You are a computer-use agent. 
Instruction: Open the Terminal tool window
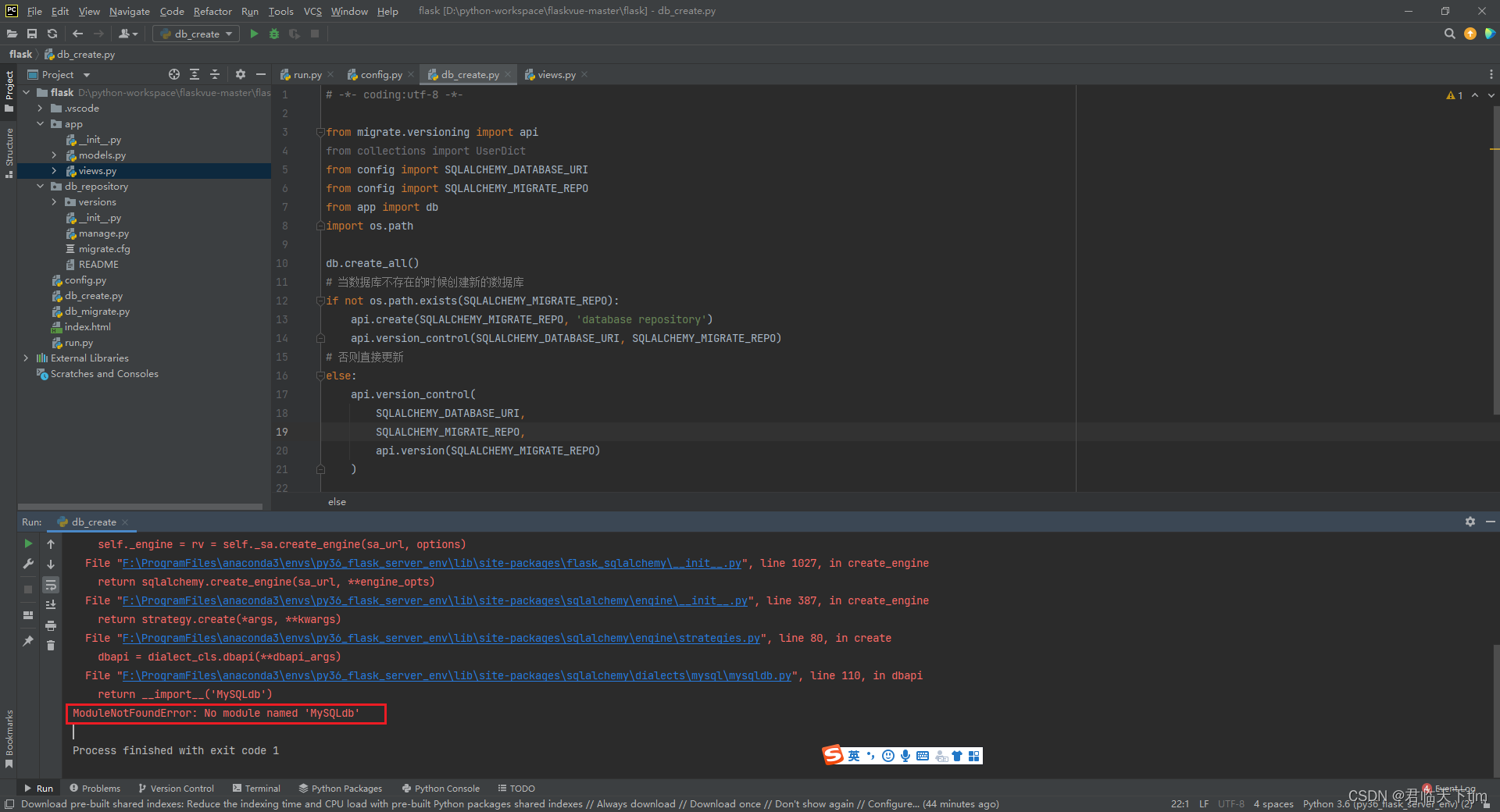click(x=256, y=788)
